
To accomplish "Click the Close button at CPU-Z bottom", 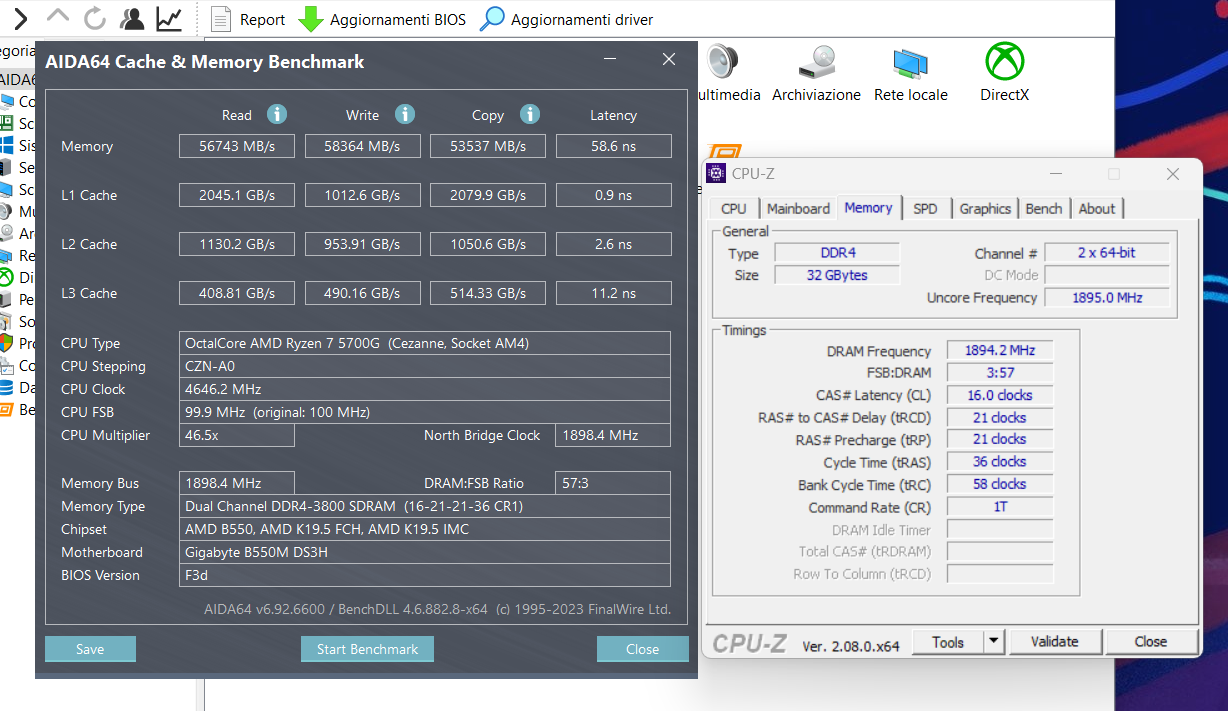I will pos(1150,642).
